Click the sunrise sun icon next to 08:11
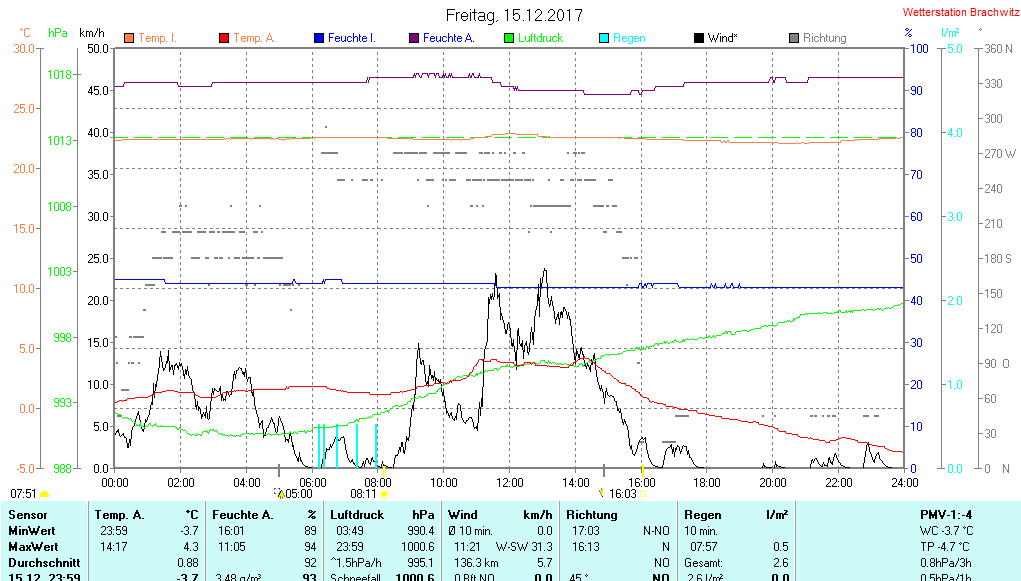The image size is (1021, 581). (x=384, y=493)
